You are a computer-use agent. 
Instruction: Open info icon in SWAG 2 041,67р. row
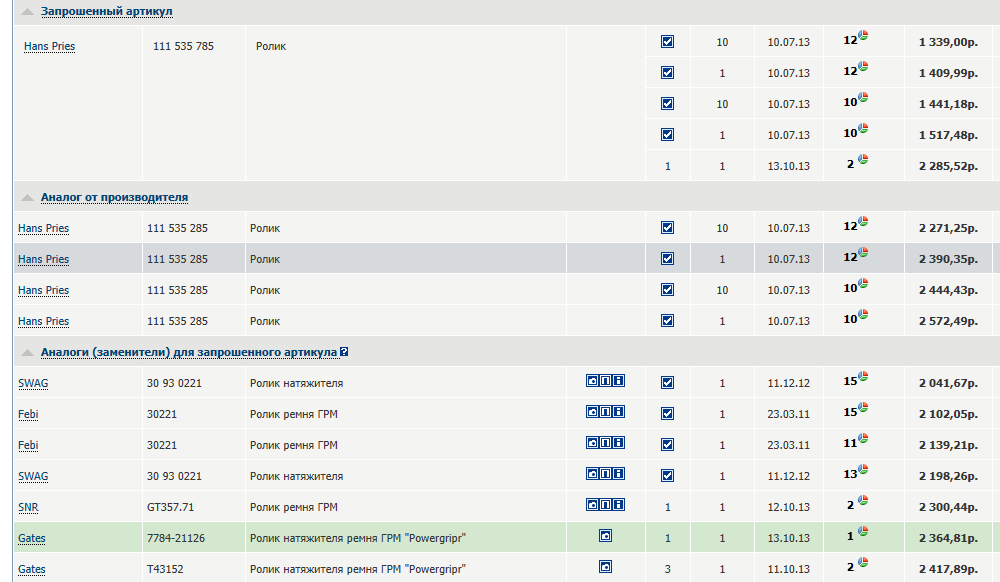619,381
